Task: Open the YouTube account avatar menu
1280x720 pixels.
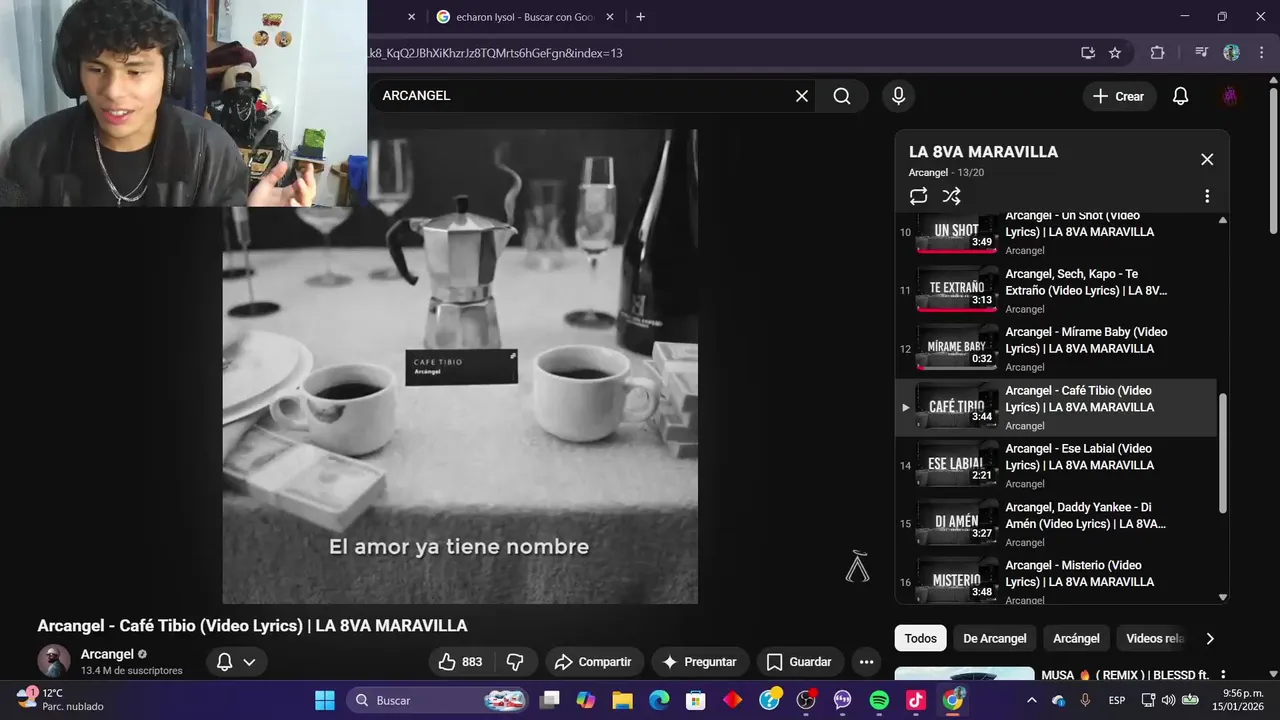Action: pos(1230,96)
